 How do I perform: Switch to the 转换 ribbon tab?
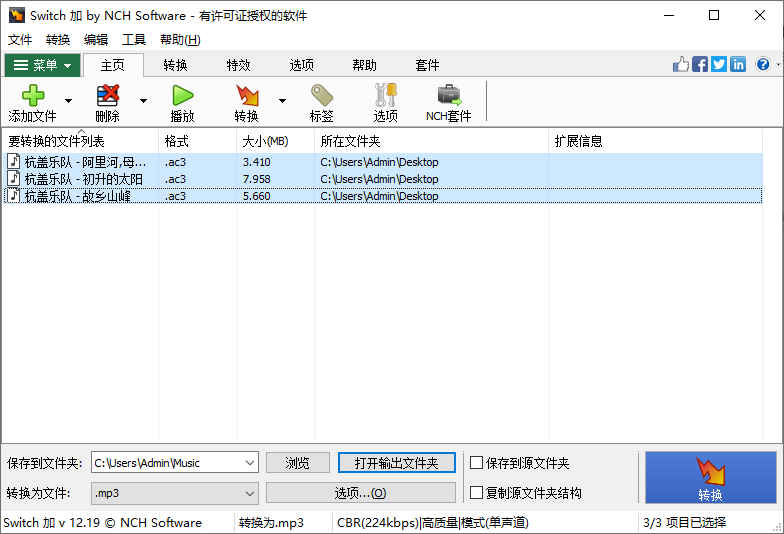[176, 65]
